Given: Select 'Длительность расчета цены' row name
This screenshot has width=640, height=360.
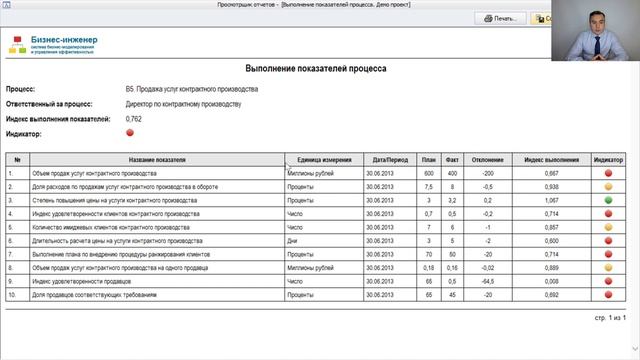Looking at the screenshot, I should click(x=117, y=240).
